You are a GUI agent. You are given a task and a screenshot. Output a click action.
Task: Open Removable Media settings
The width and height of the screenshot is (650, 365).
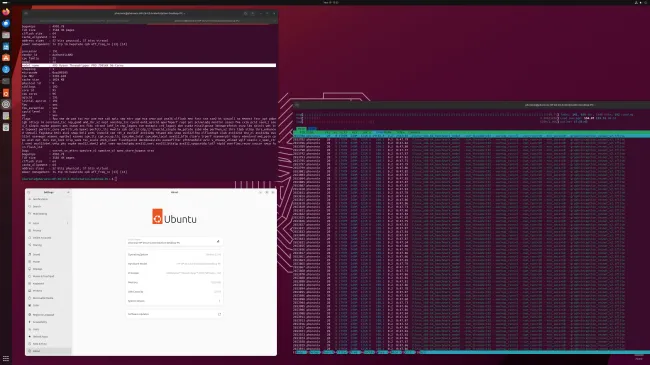pyautogui.click(x=48, y=298)
